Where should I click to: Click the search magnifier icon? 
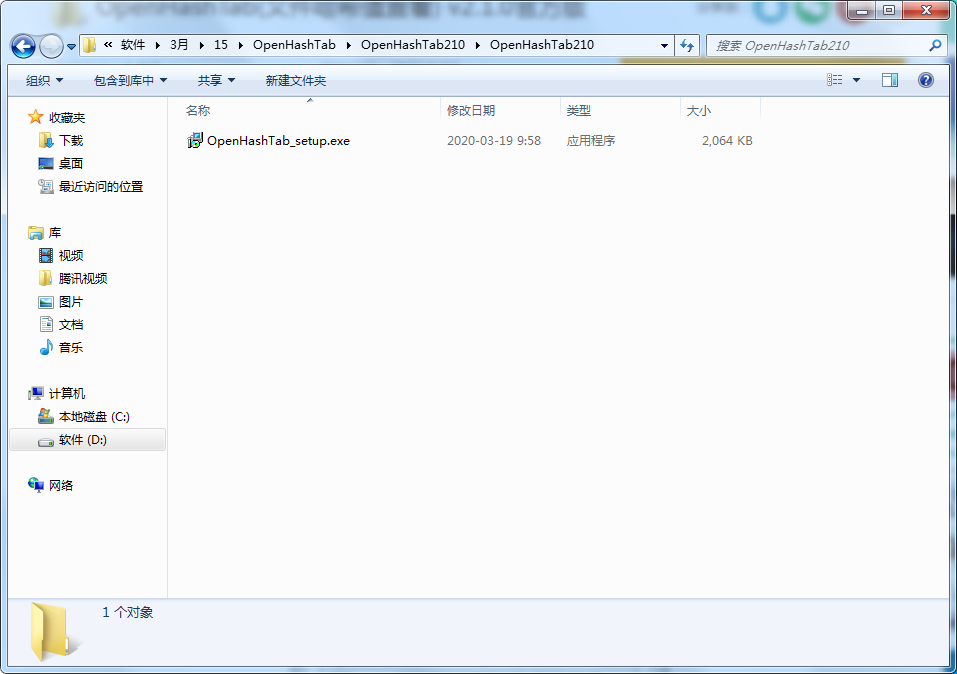tap(935, 45)
